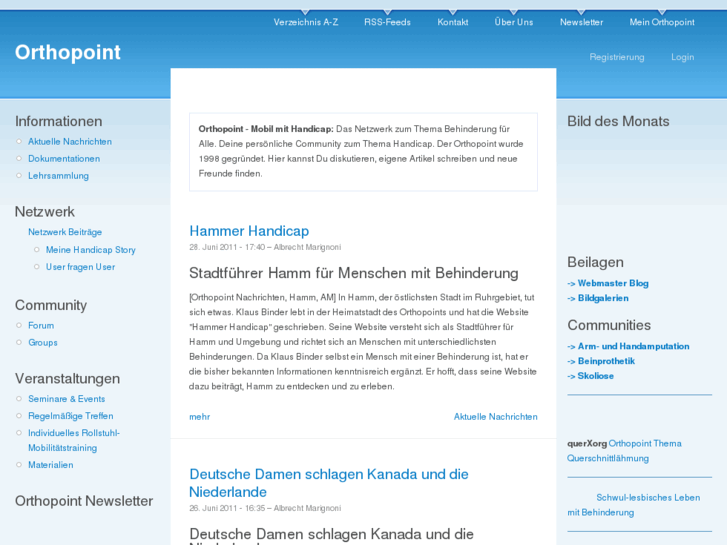Open Netzwerk Beiträge in the sidebar
The height and width of the screenshot is (545, 727).
pyautogui.click(x=65, y=232)
